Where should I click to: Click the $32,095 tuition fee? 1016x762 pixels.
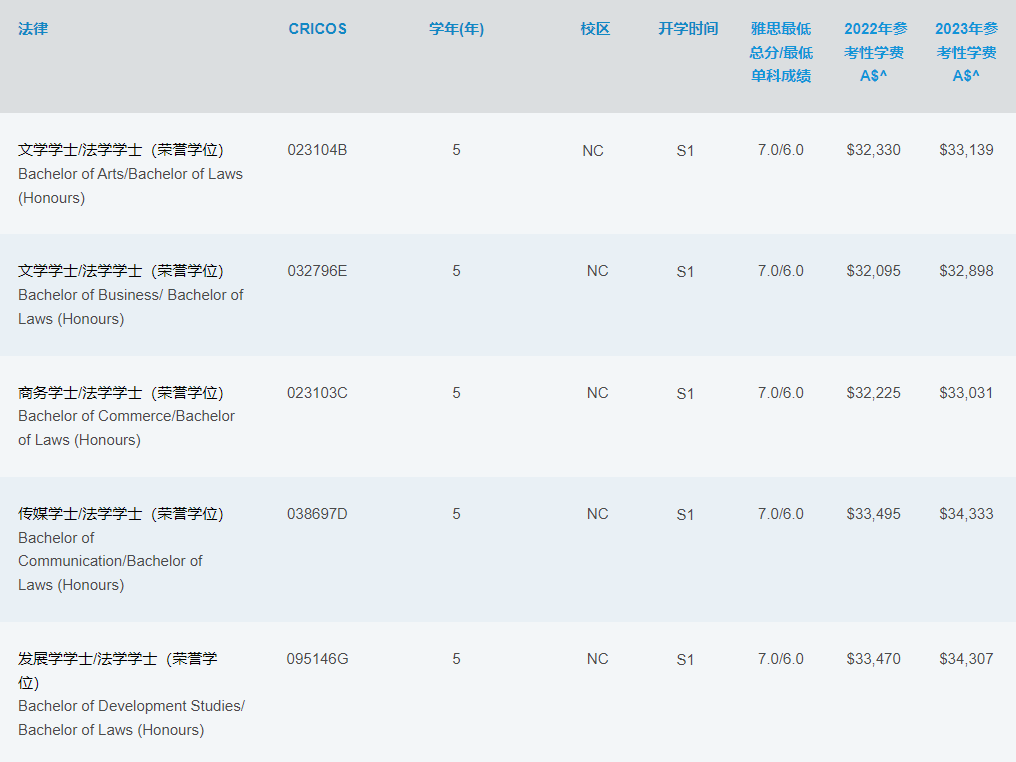pyautogui.click(x=873, y=271)
